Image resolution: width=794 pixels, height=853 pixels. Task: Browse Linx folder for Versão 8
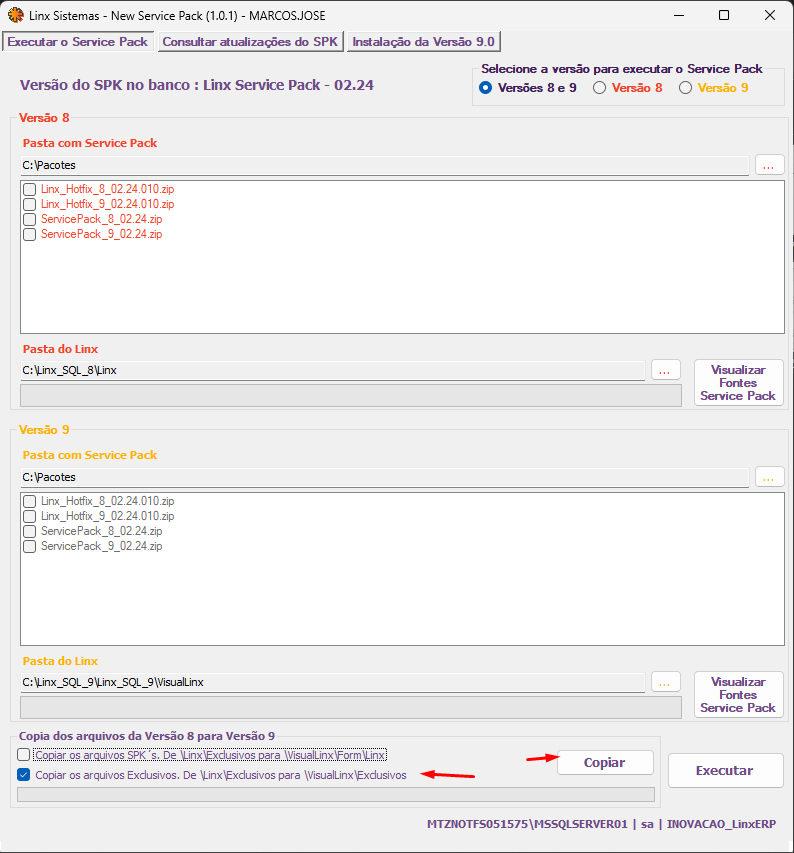[x=666, y=370]
